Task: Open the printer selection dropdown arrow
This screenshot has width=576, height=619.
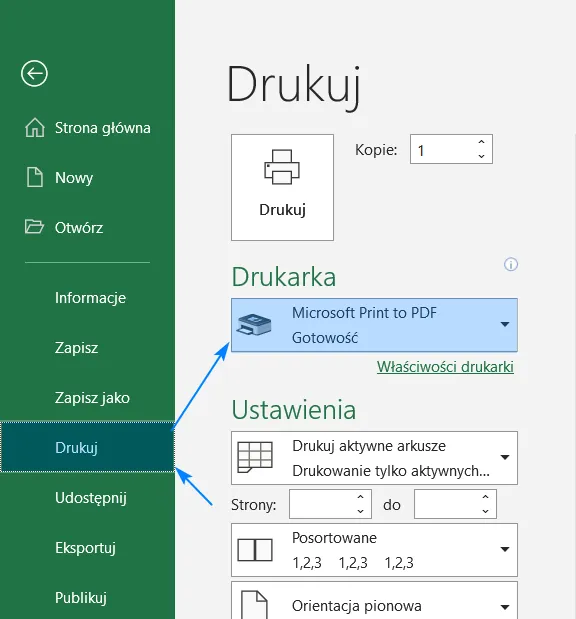Action: [x=505, y=325]
